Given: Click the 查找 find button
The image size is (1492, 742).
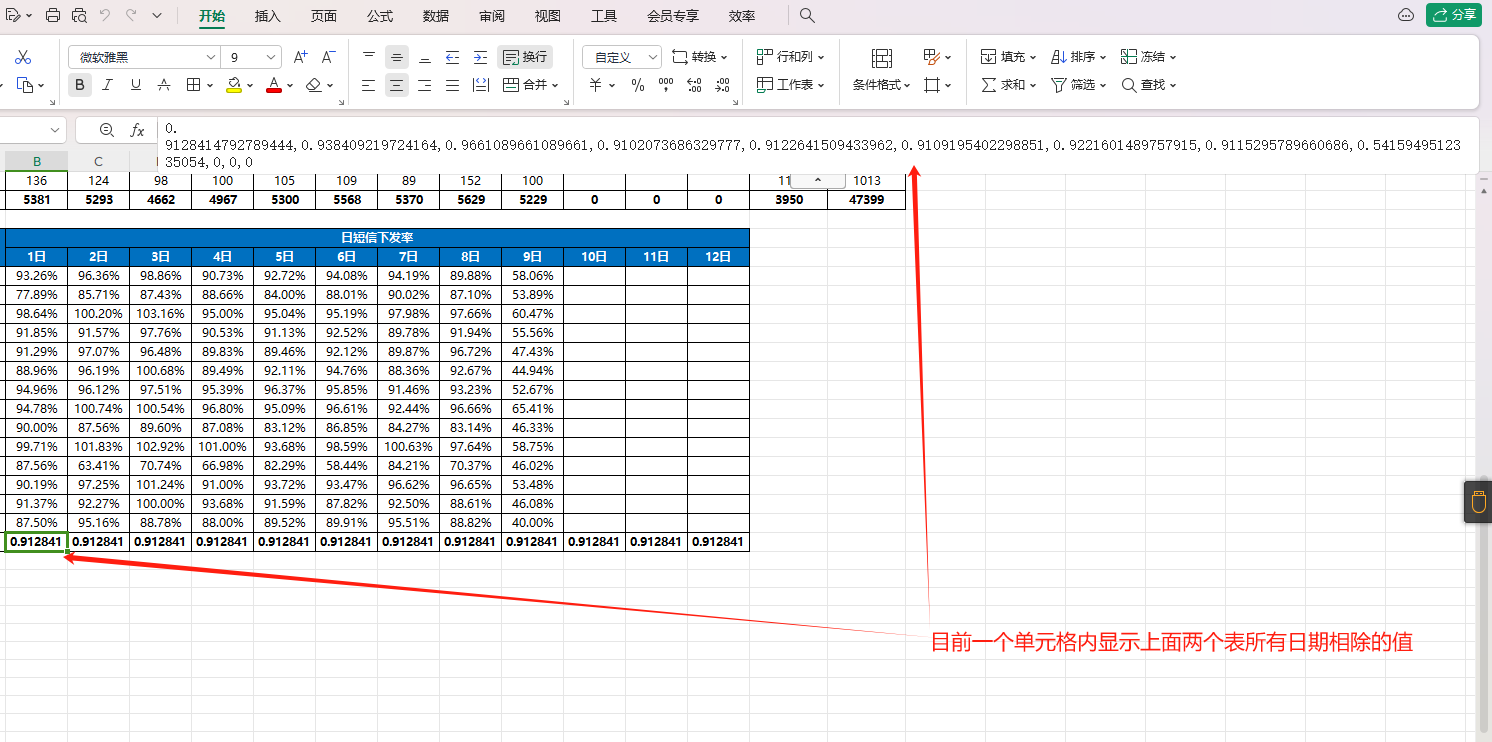Looking at the screenshot, I should (x=1148, y=85).
